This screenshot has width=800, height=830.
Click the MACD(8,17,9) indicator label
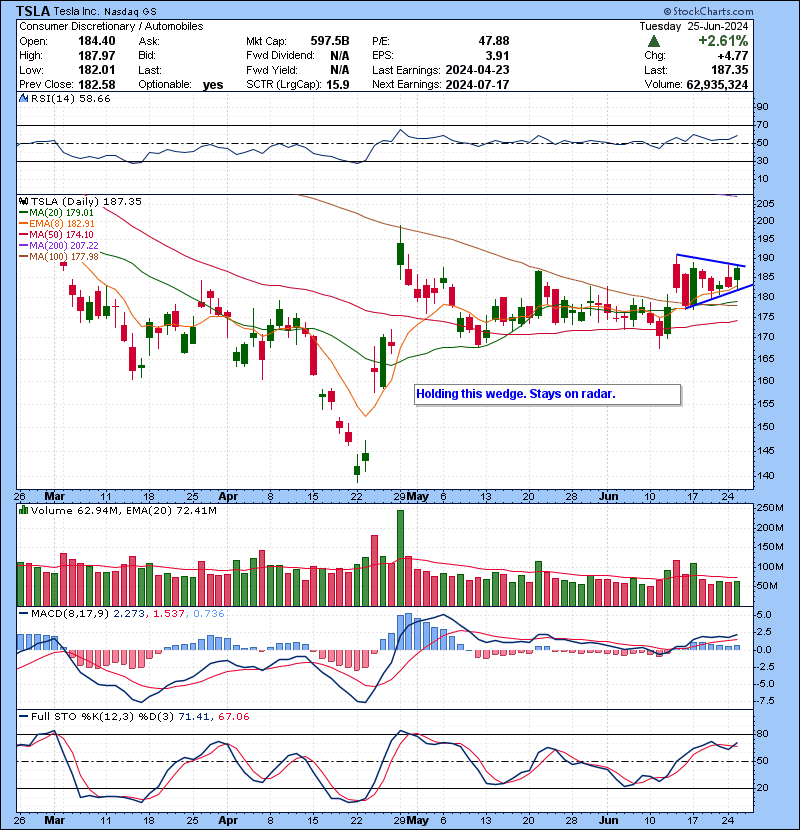point(70,614)
